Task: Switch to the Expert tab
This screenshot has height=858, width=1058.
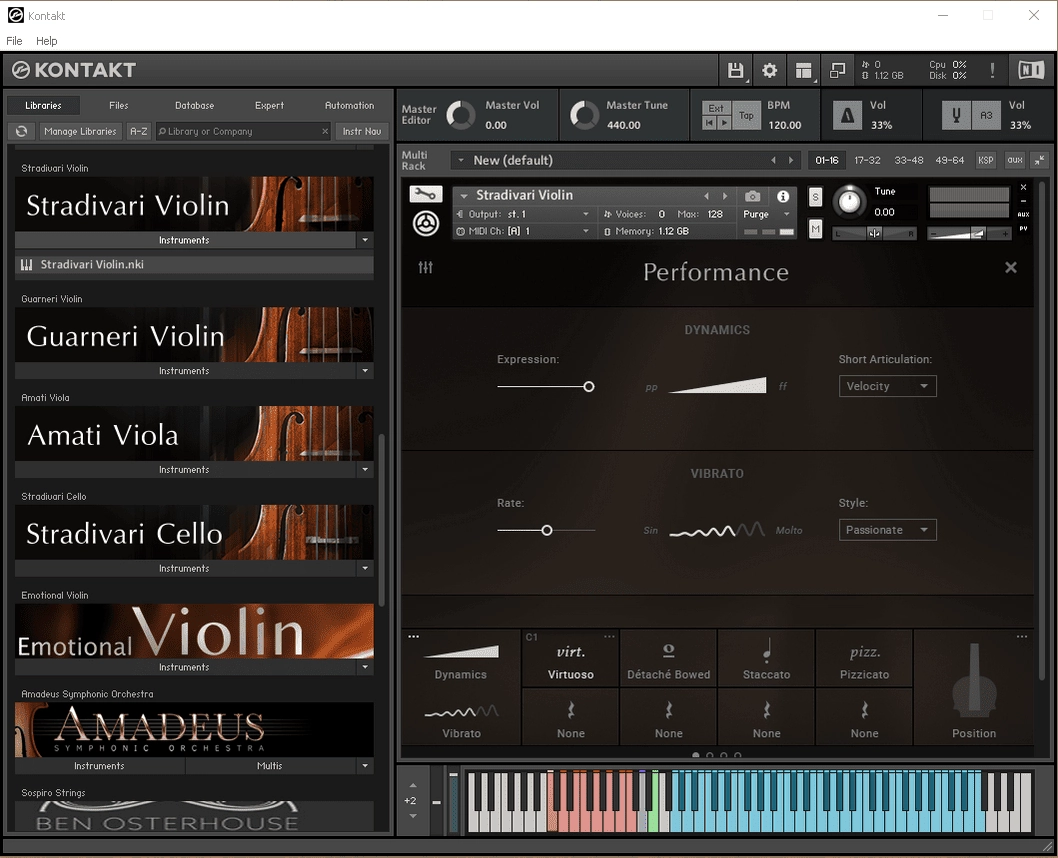Action: pos(269,105)
